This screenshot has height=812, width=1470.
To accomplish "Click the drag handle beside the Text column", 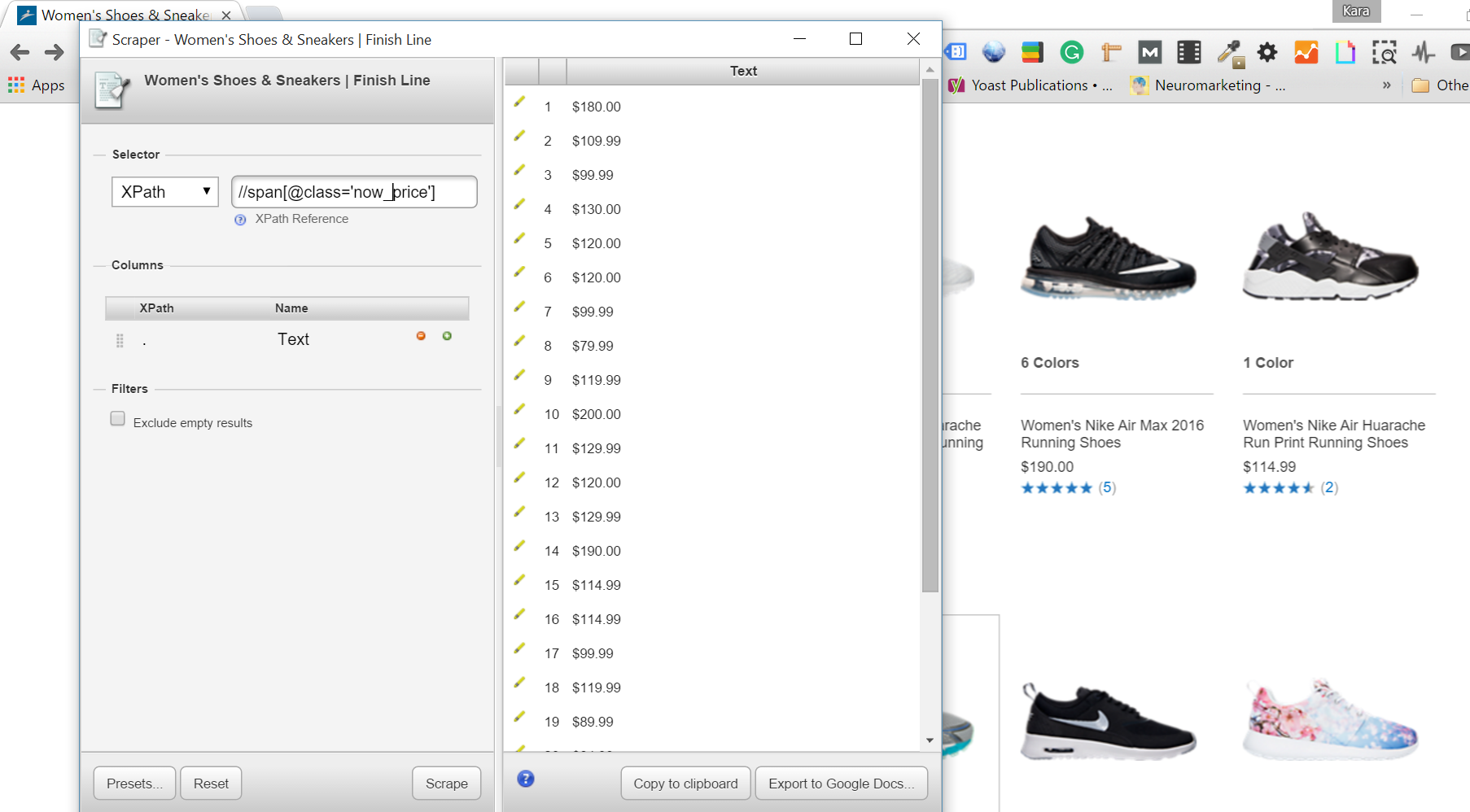I will coord(120,341).
